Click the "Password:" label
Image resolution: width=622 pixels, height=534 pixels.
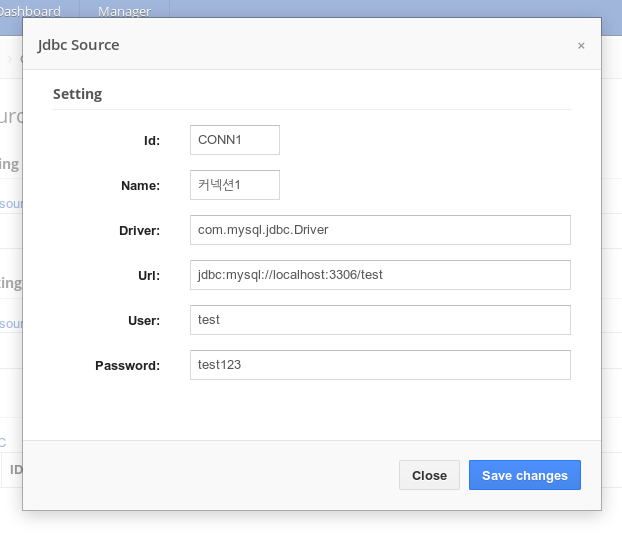(x=127, y=365)
